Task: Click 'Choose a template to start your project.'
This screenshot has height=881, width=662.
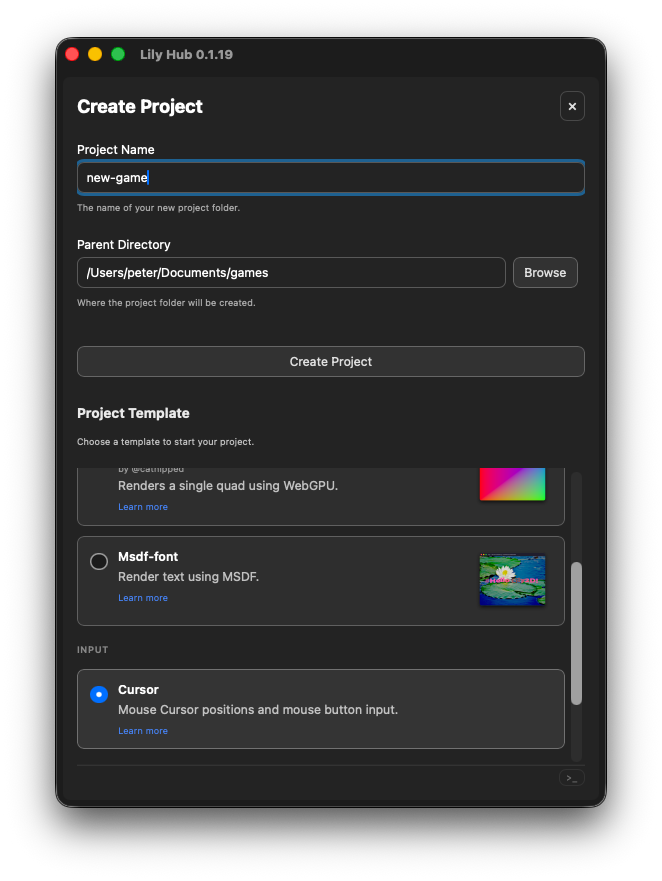Action: [165, 442]
